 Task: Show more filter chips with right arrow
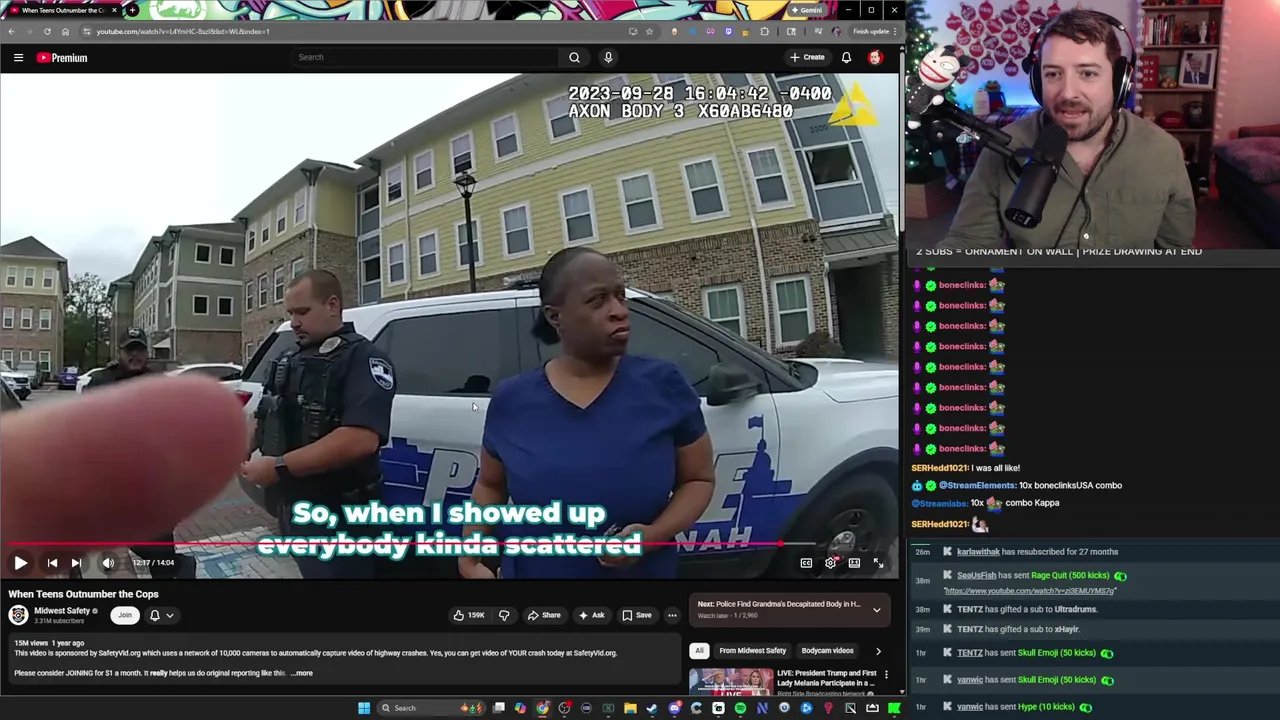coord(878,651)
